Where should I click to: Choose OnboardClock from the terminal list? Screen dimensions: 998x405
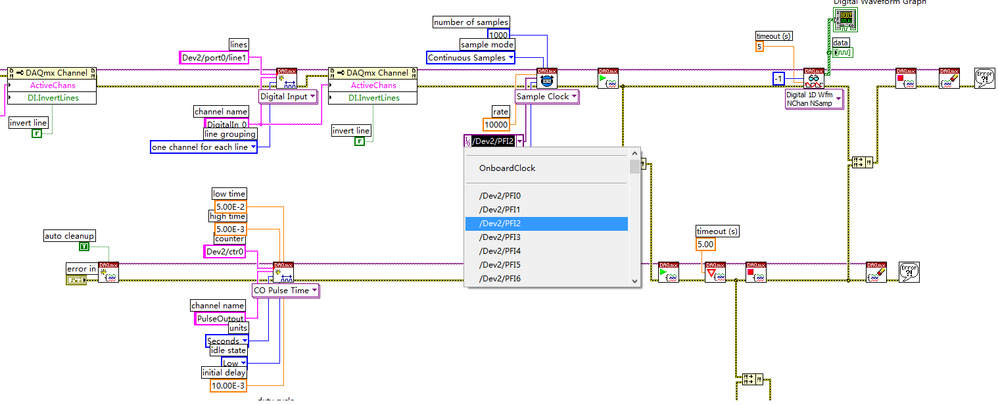tap(547, 168)
